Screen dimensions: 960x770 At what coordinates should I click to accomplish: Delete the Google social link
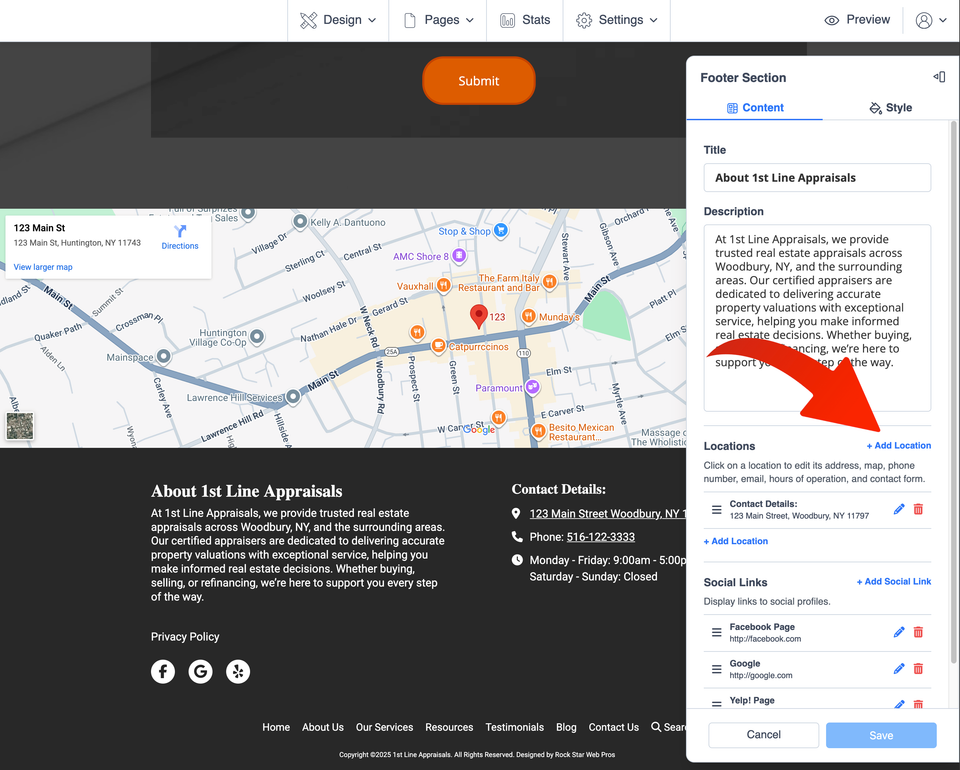click(x=918, y=669)
